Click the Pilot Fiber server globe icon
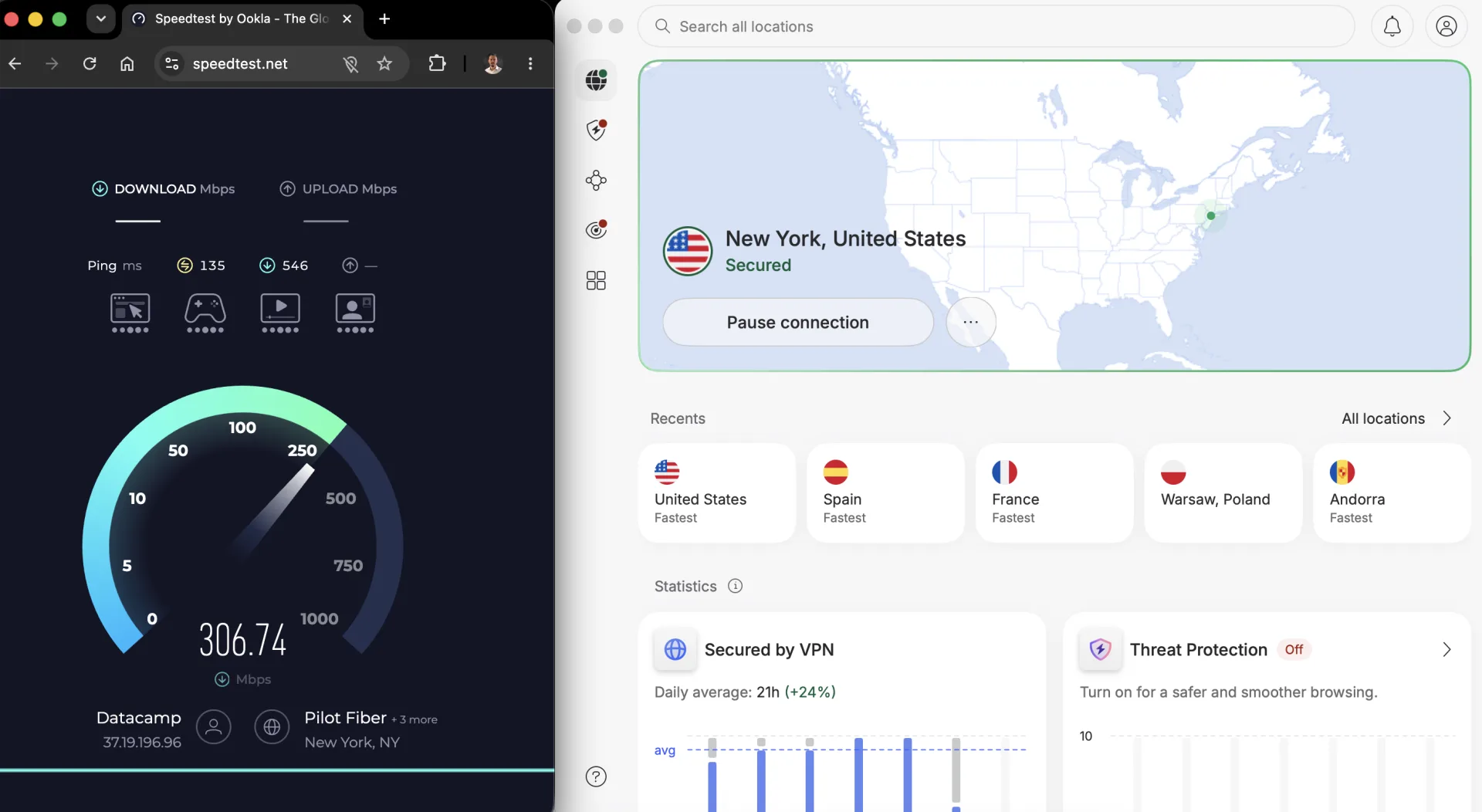Viewport: 1482px width, 812px height. point(272,727)
